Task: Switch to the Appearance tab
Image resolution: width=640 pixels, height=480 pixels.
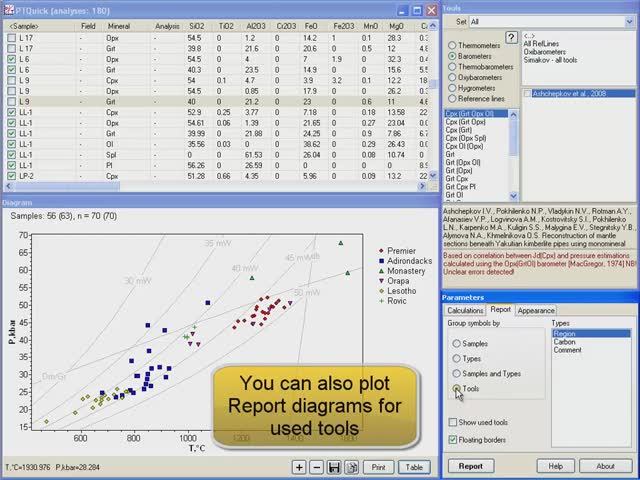Action: tap(536, 310)
